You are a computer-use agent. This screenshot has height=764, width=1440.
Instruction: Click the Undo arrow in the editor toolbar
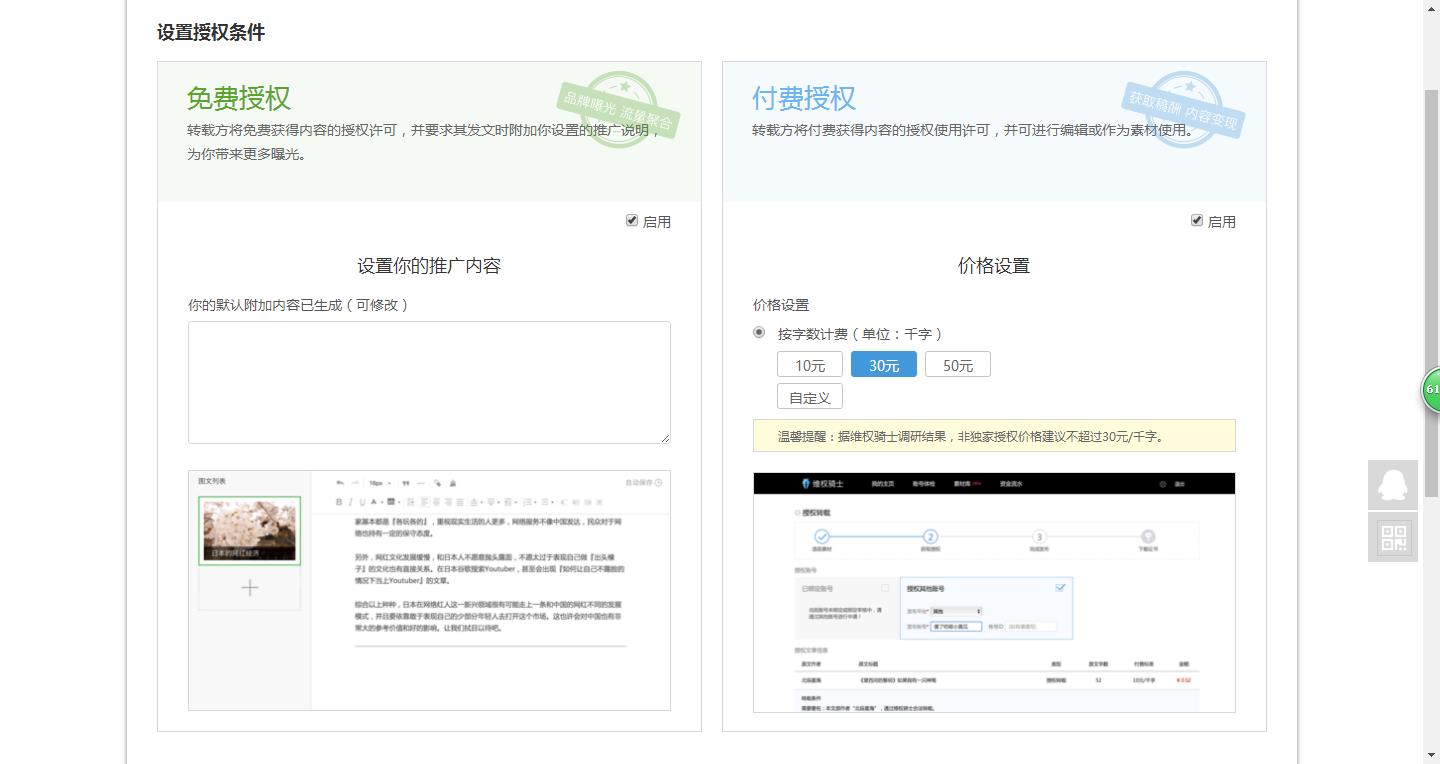(x=338, y=481)
